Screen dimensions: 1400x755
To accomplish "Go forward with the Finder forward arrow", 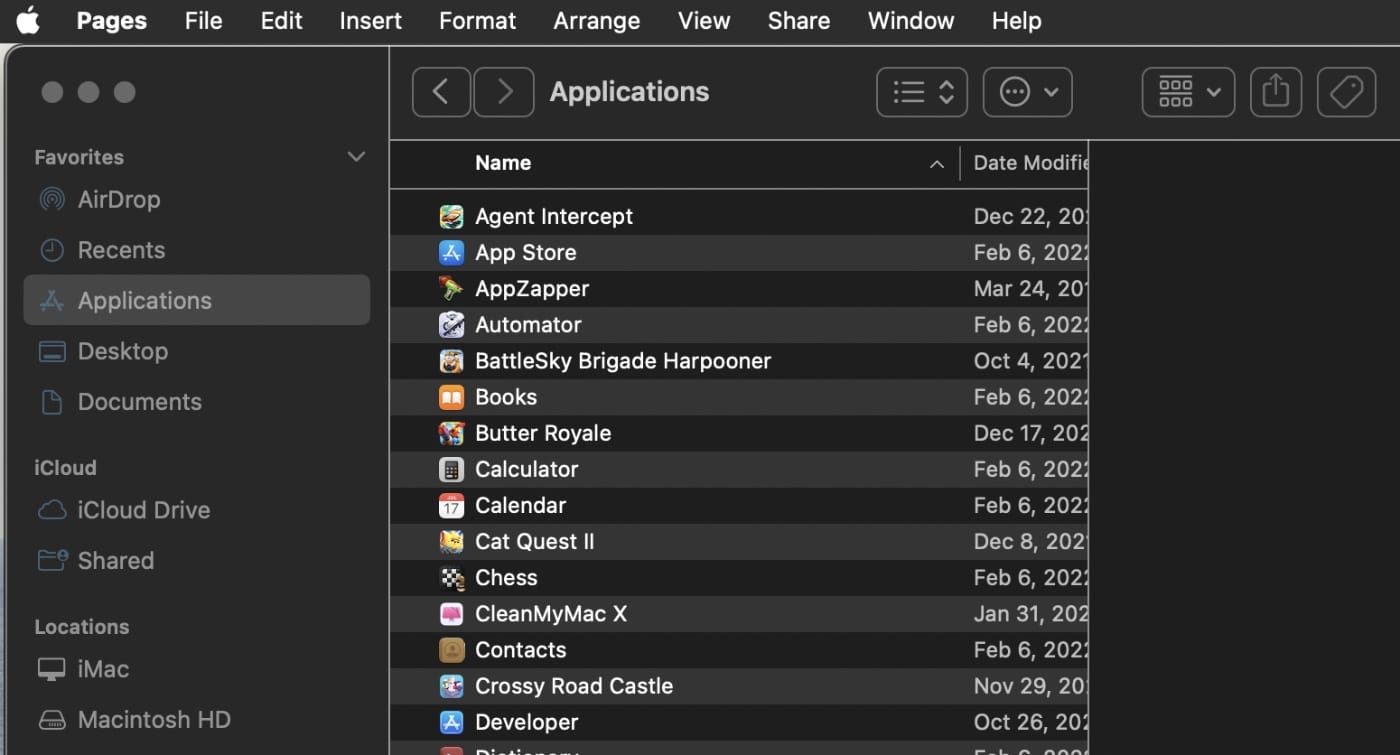I will (504, 92).
